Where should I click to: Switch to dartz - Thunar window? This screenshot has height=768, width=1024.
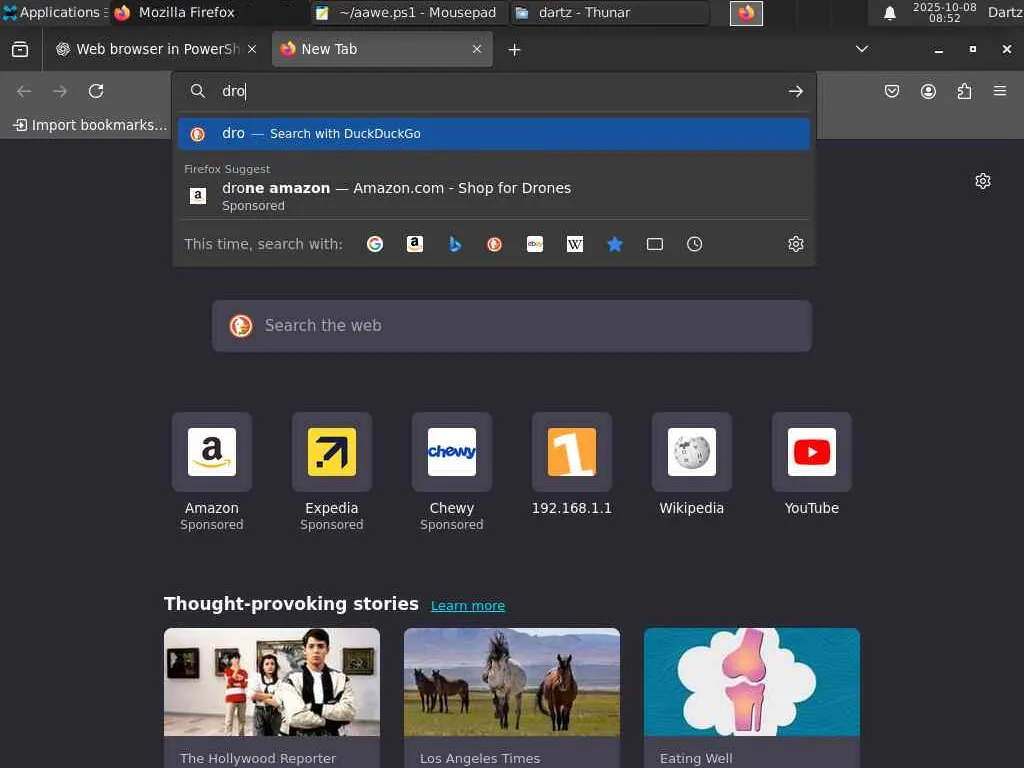pyautogui.click(x=610, y=12)
